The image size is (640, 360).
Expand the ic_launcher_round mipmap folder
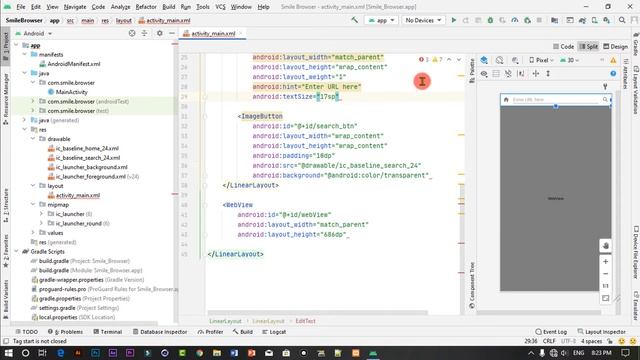tap(41, 223)
